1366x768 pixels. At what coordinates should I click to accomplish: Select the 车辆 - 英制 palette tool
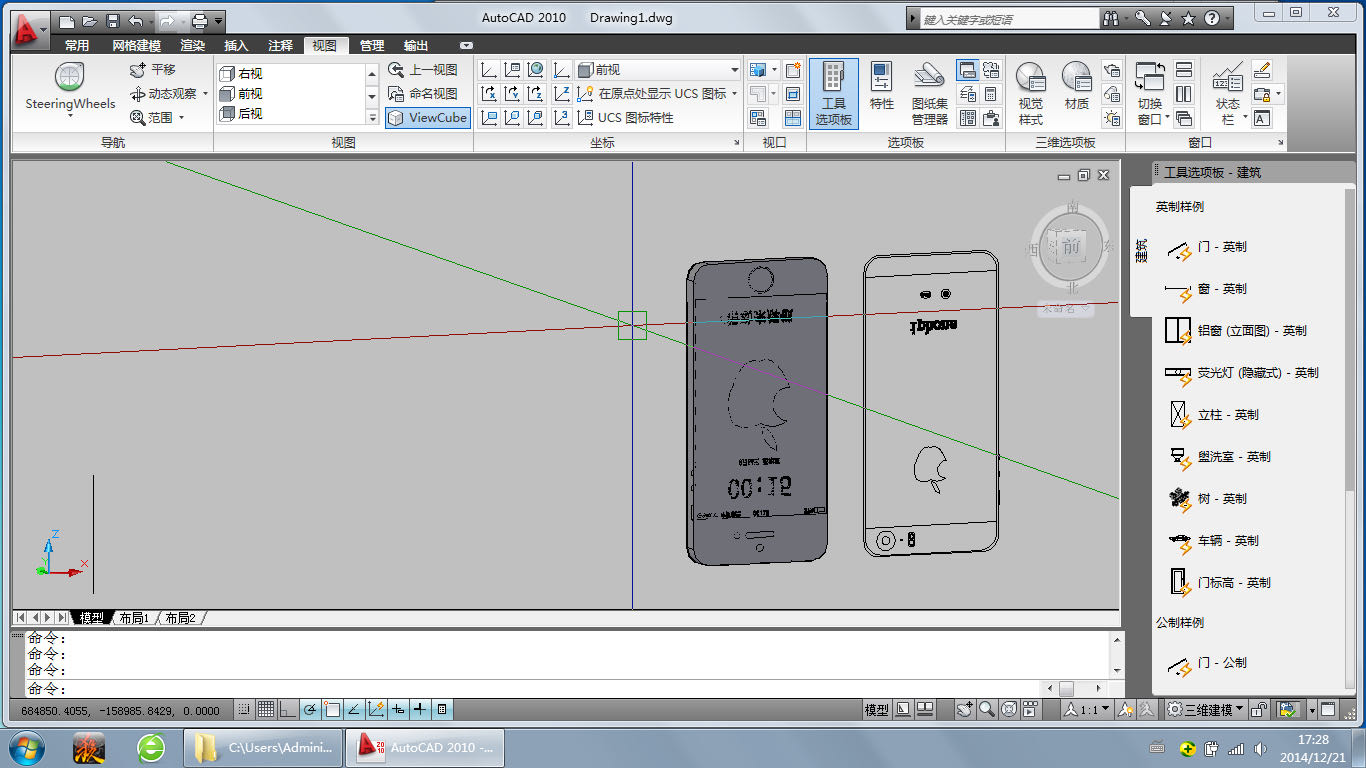coord(1214,541)
